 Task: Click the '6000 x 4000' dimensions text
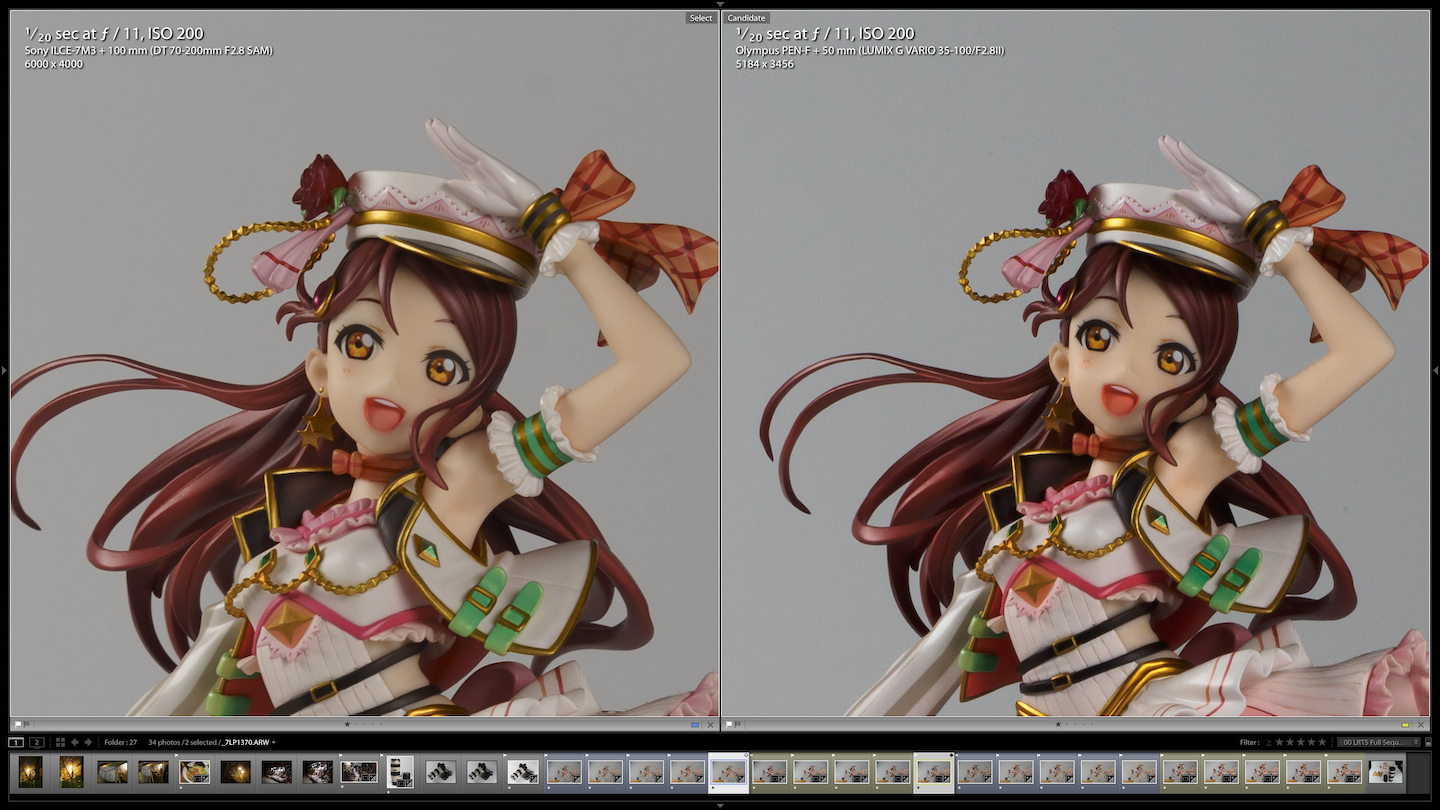(x=53, y=64)
